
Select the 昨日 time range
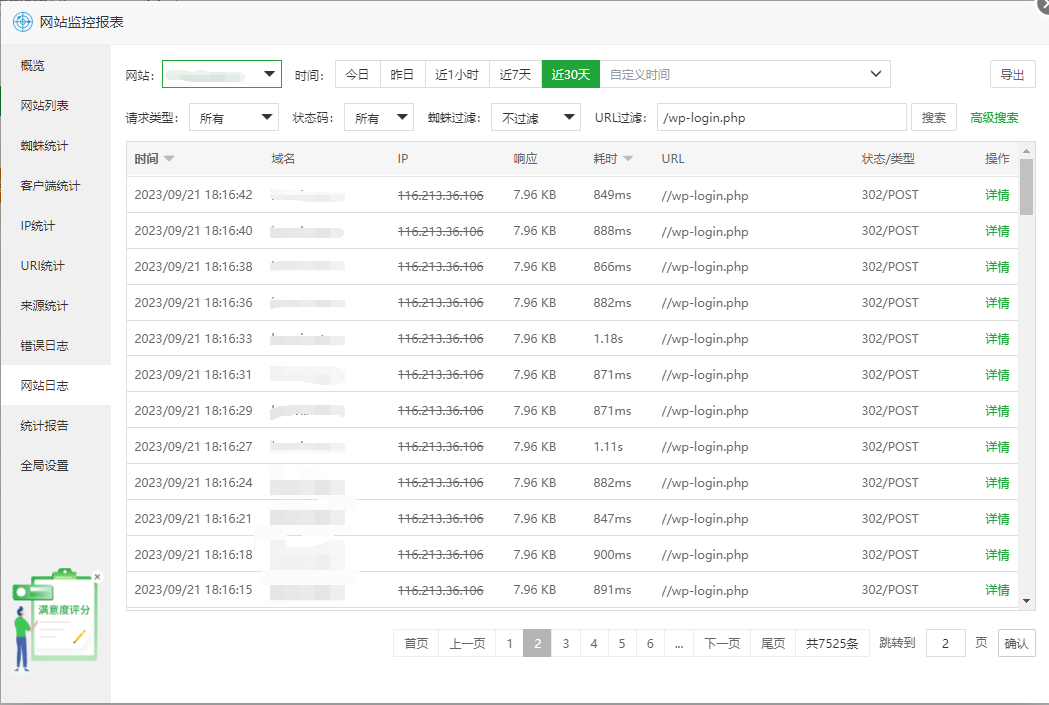402,74
